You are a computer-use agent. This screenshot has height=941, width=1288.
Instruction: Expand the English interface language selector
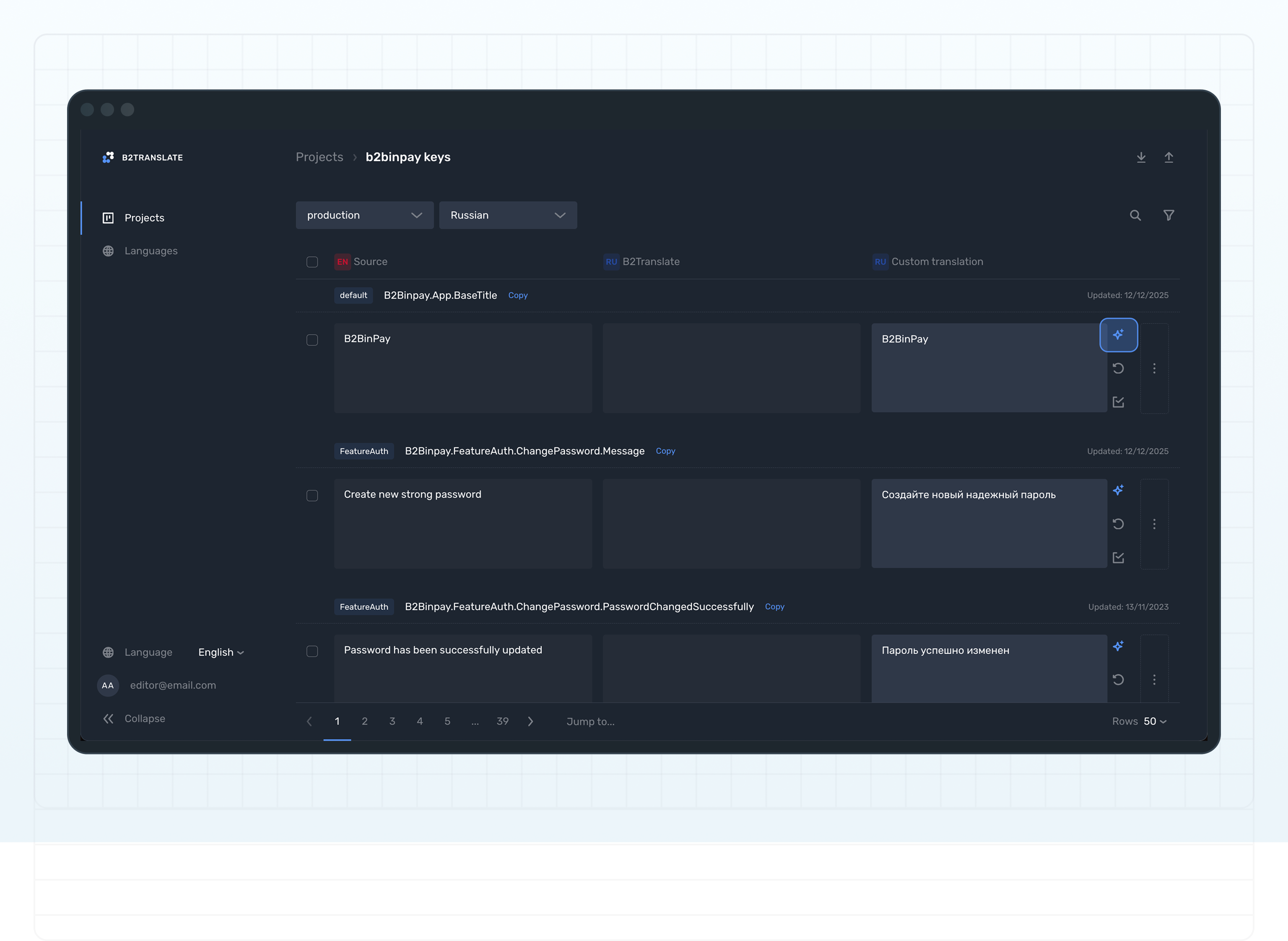click(x=221, y=652)
